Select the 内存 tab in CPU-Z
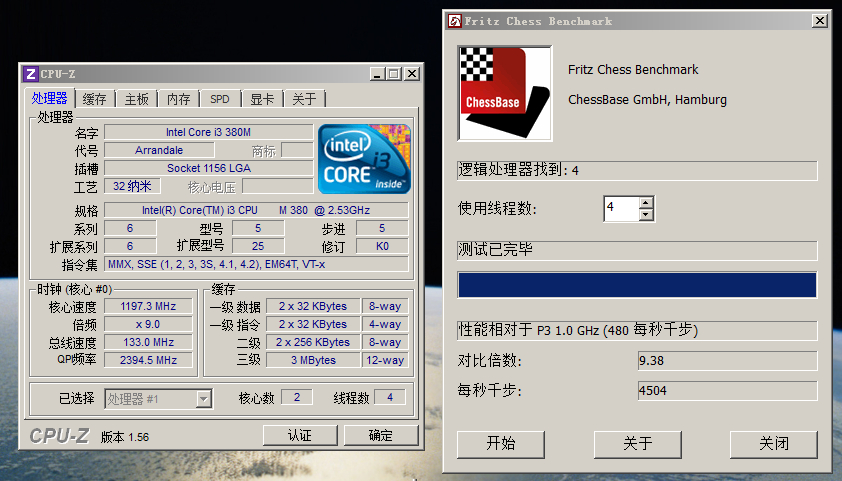The image size is (842, 481). (178, 99)
